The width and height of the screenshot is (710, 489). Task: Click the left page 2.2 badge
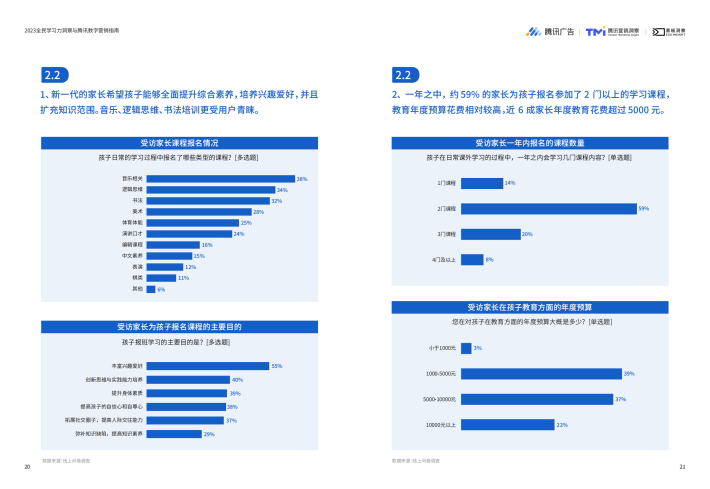(x=55, y=75)
